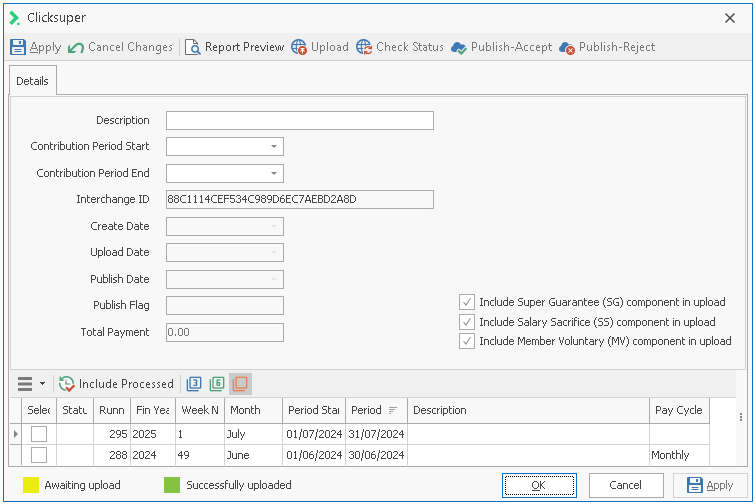Click the Period column header to sort
The width and height of the screenshot is (756, 504).
(366, 410)
